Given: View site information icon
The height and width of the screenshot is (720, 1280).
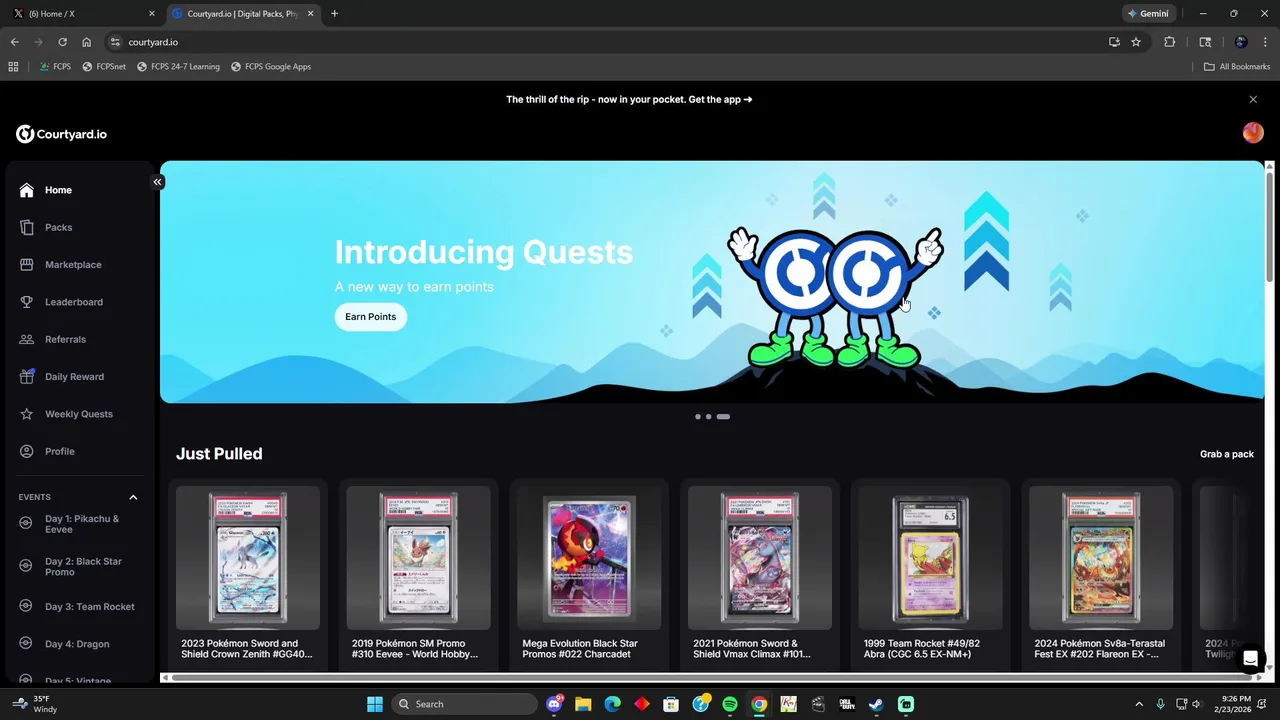Looking at the screenshot, I should click(115, 42).
